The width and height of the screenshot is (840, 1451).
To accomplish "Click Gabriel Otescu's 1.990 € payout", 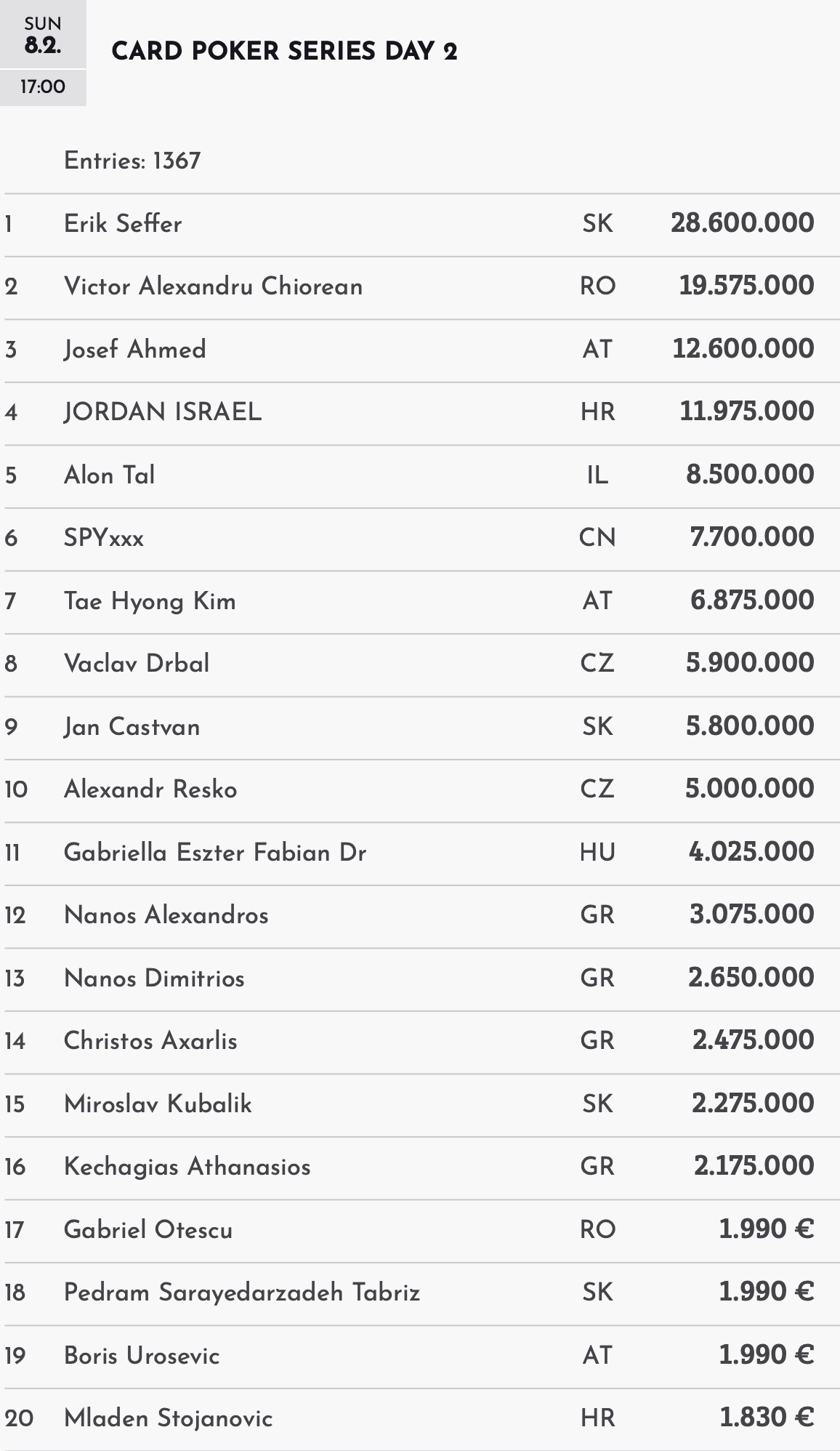I will tap(766, 1229).
